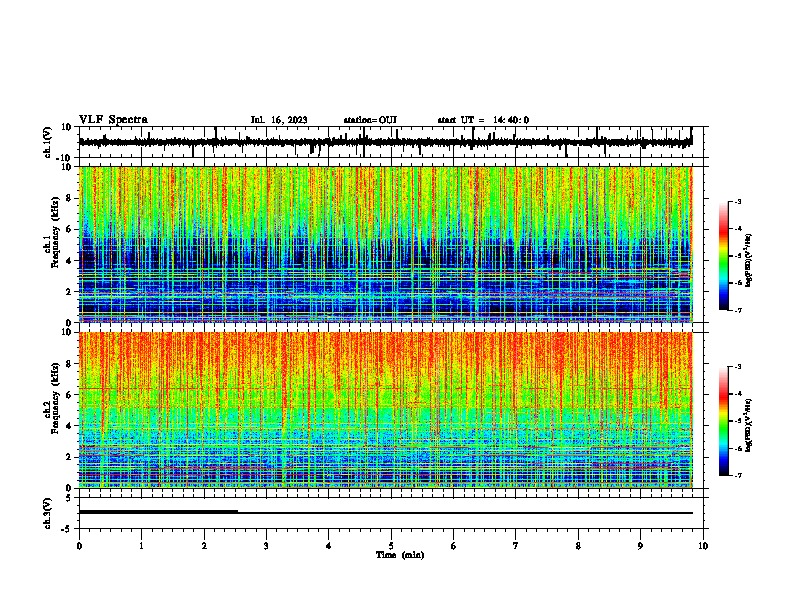Viewport: 792px width, 612px height.
Task: Click time axis tick label "9"
Action: 640,546
